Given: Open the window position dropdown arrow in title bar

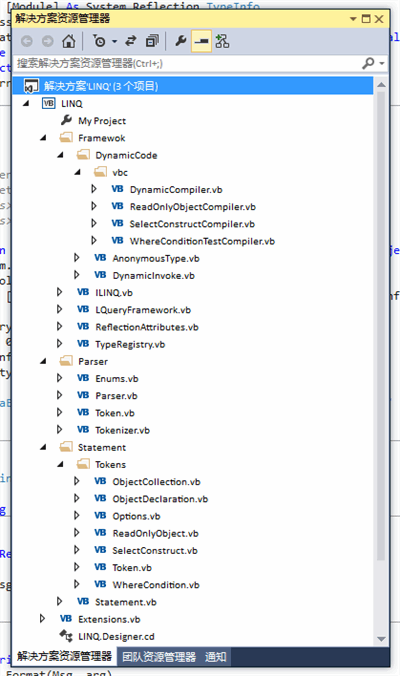Looking at the screenshot, I should click(x=353, y=19).
